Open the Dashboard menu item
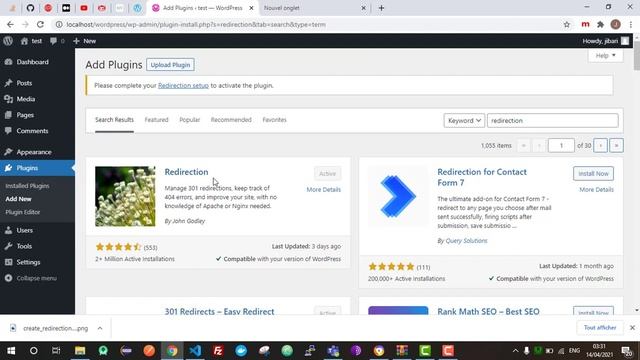 pos(37,62)
